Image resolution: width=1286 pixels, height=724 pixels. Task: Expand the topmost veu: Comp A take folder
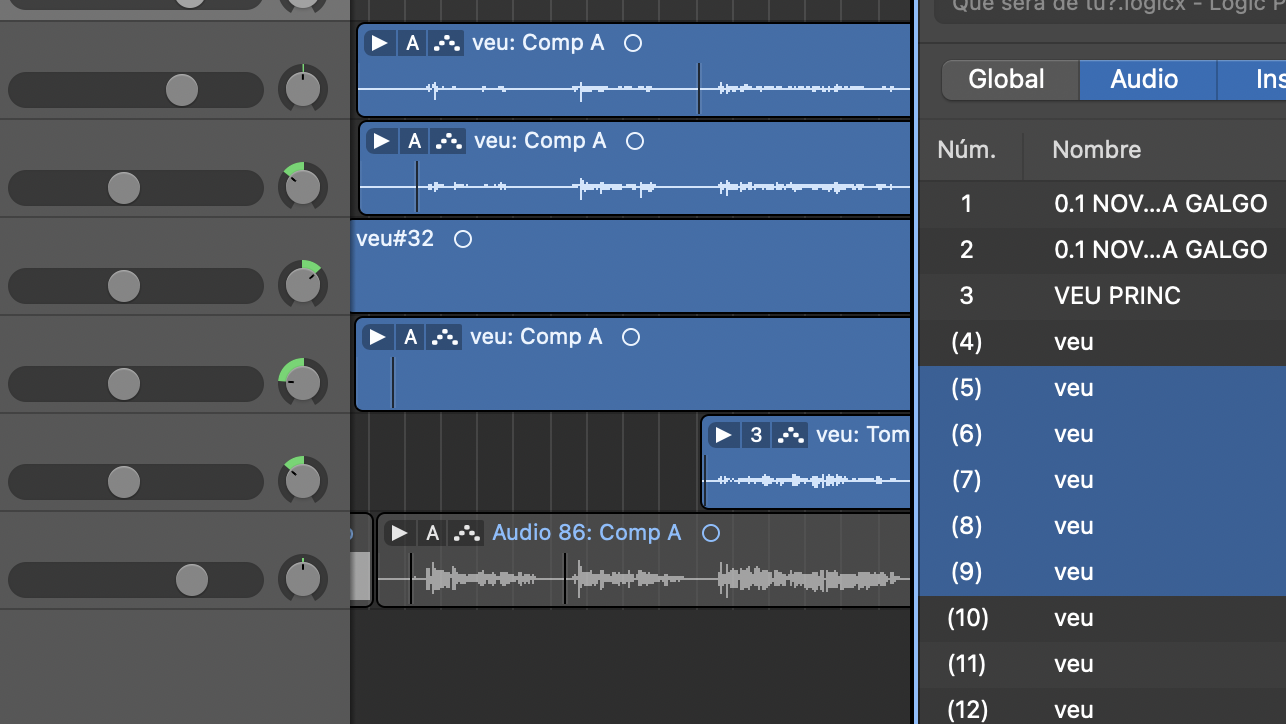coord(378,43)
